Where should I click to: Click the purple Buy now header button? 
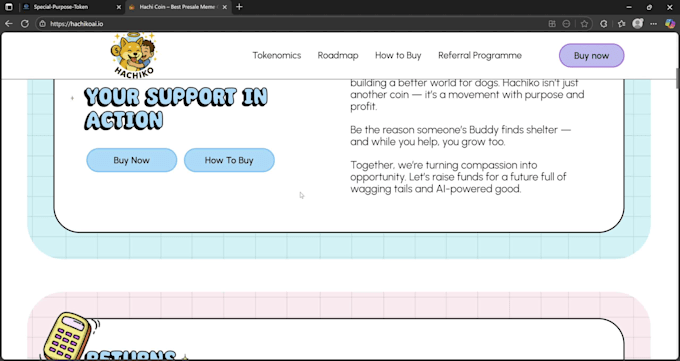(592, 56)
